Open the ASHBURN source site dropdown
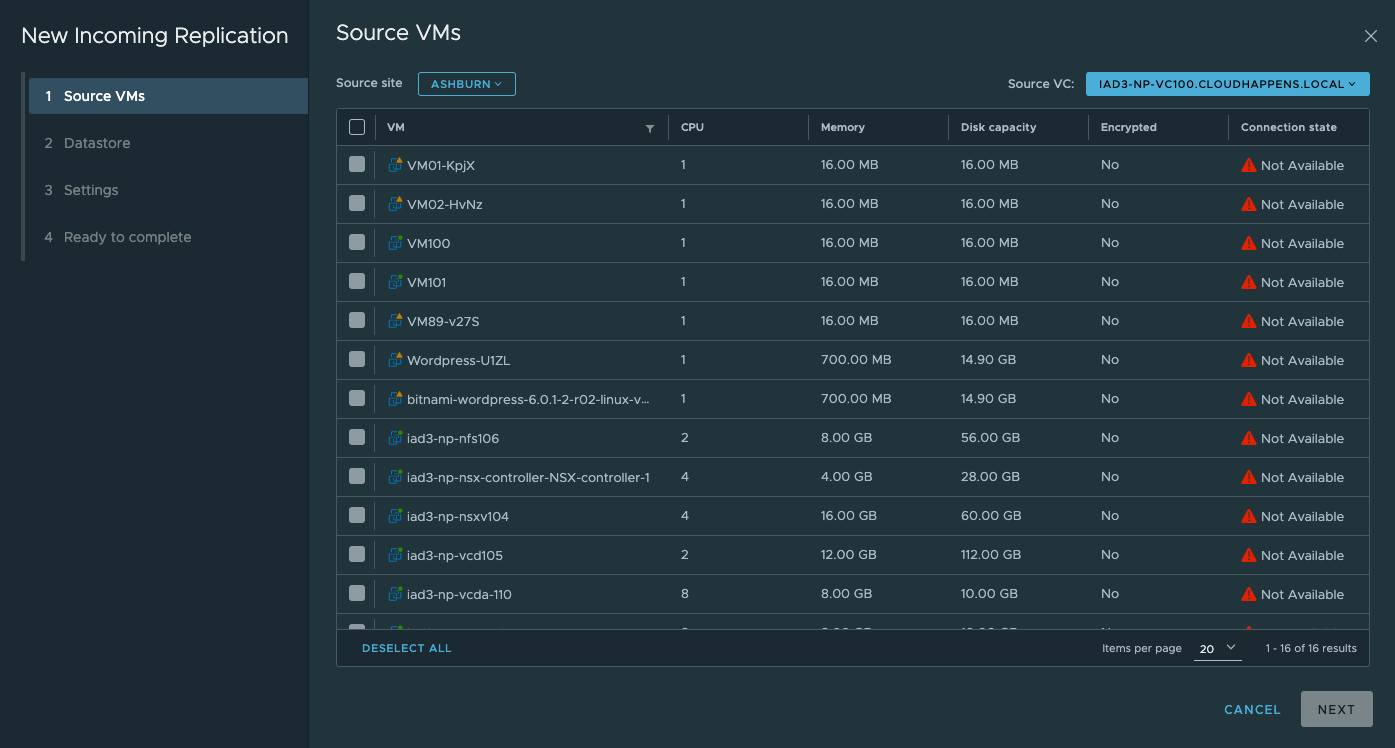The width and height of the screenshot is (1395, 748). [x=466, y=84]
